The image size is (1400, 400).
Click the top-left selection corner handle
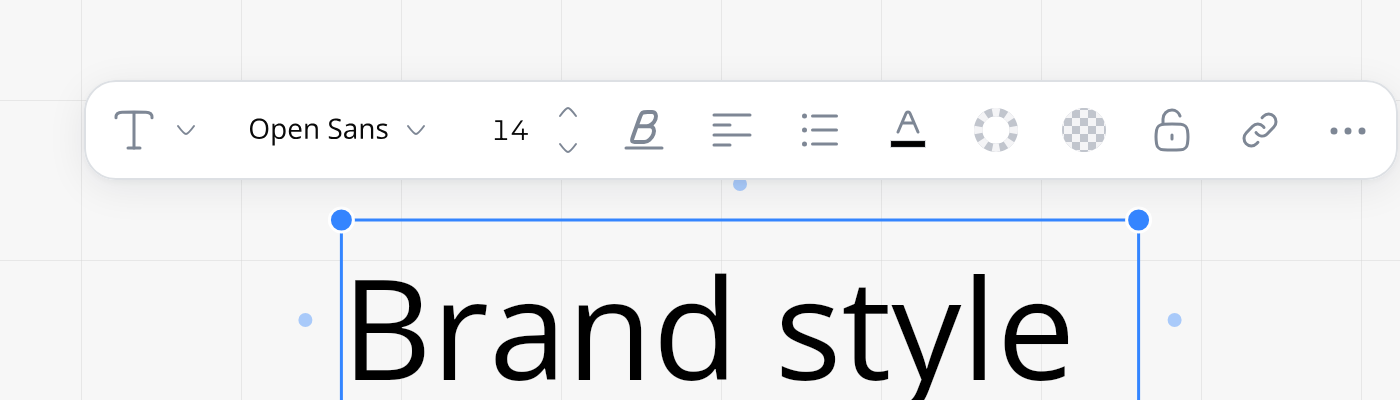pyautogui.click(x=341, y=219)
